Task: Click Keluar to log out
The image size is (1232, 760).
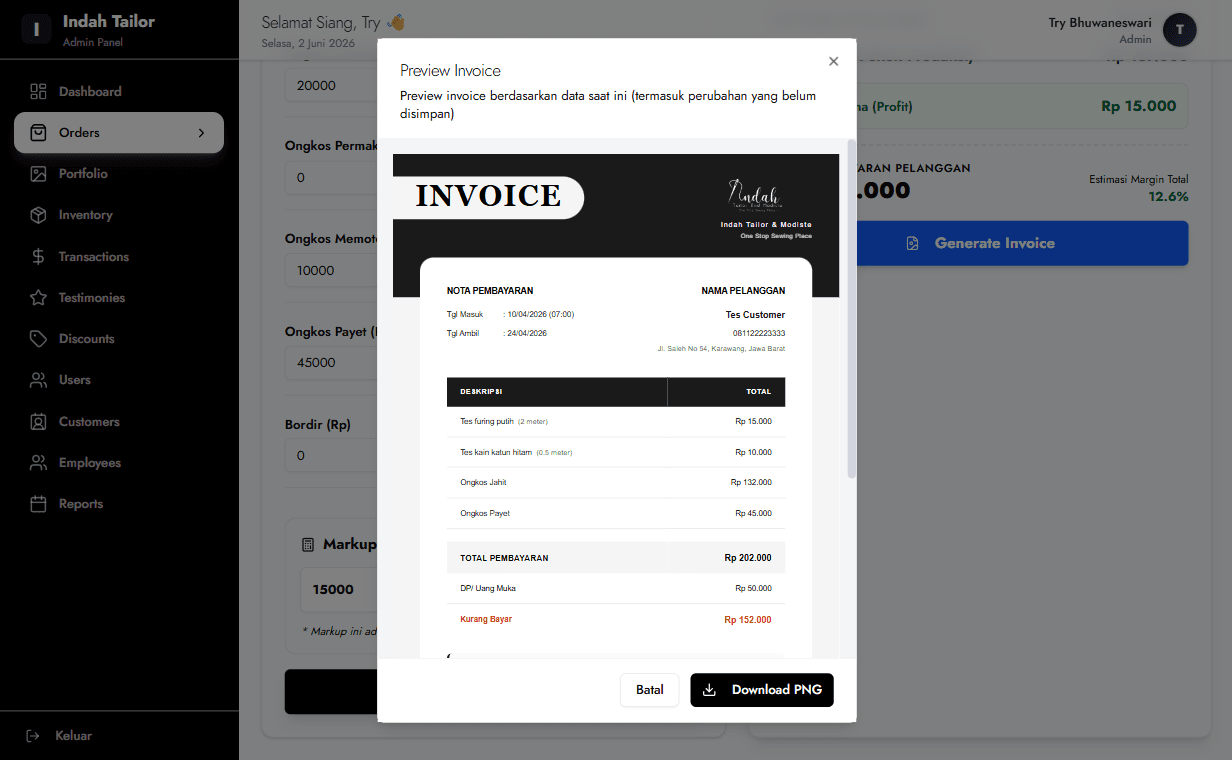Action: click(x=73, y=736)
